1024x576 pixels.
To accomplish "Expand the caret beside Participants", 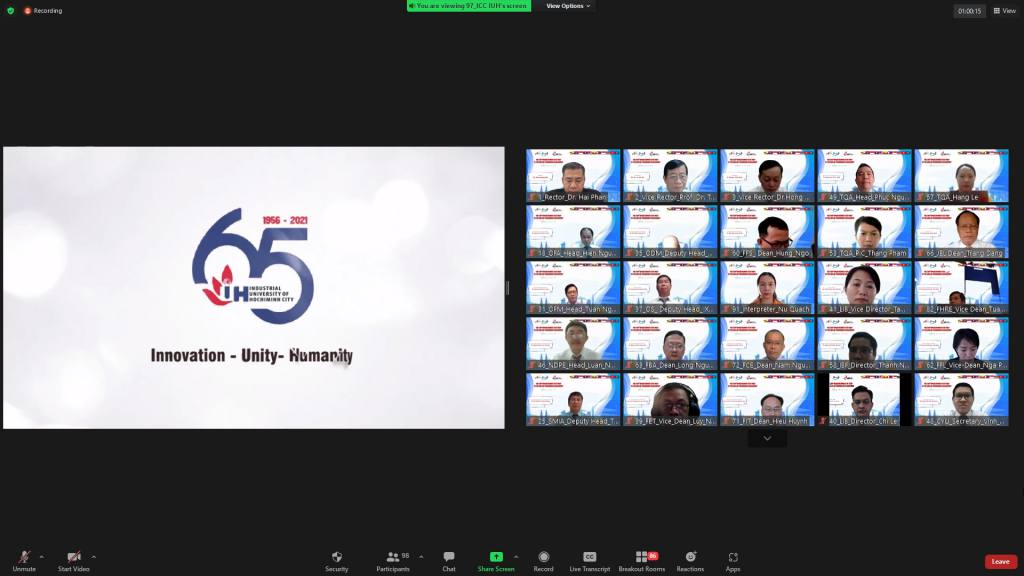I will [x=421, y=557].
